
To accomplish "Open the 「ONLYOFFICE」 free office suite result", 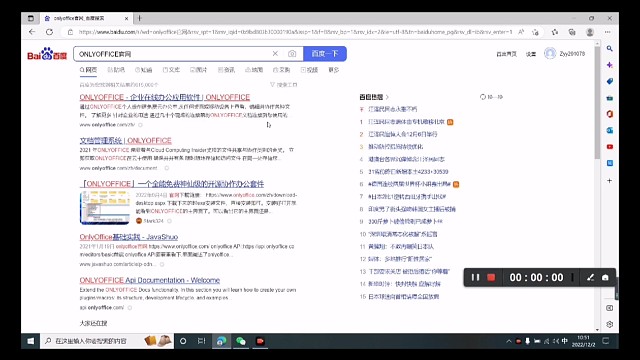I will tap(172, 184).
